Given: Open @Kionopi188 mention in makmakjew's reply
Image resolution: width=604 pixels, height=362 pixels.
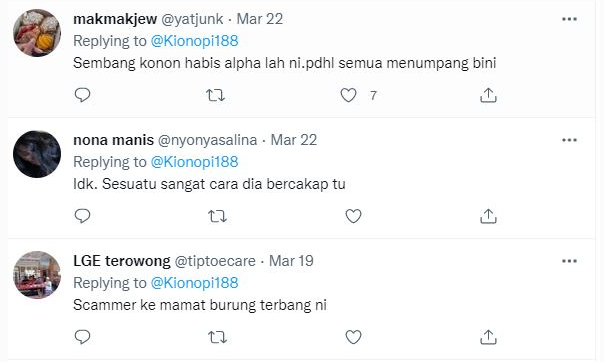Looking at the screenshot, I should (195, 41).
